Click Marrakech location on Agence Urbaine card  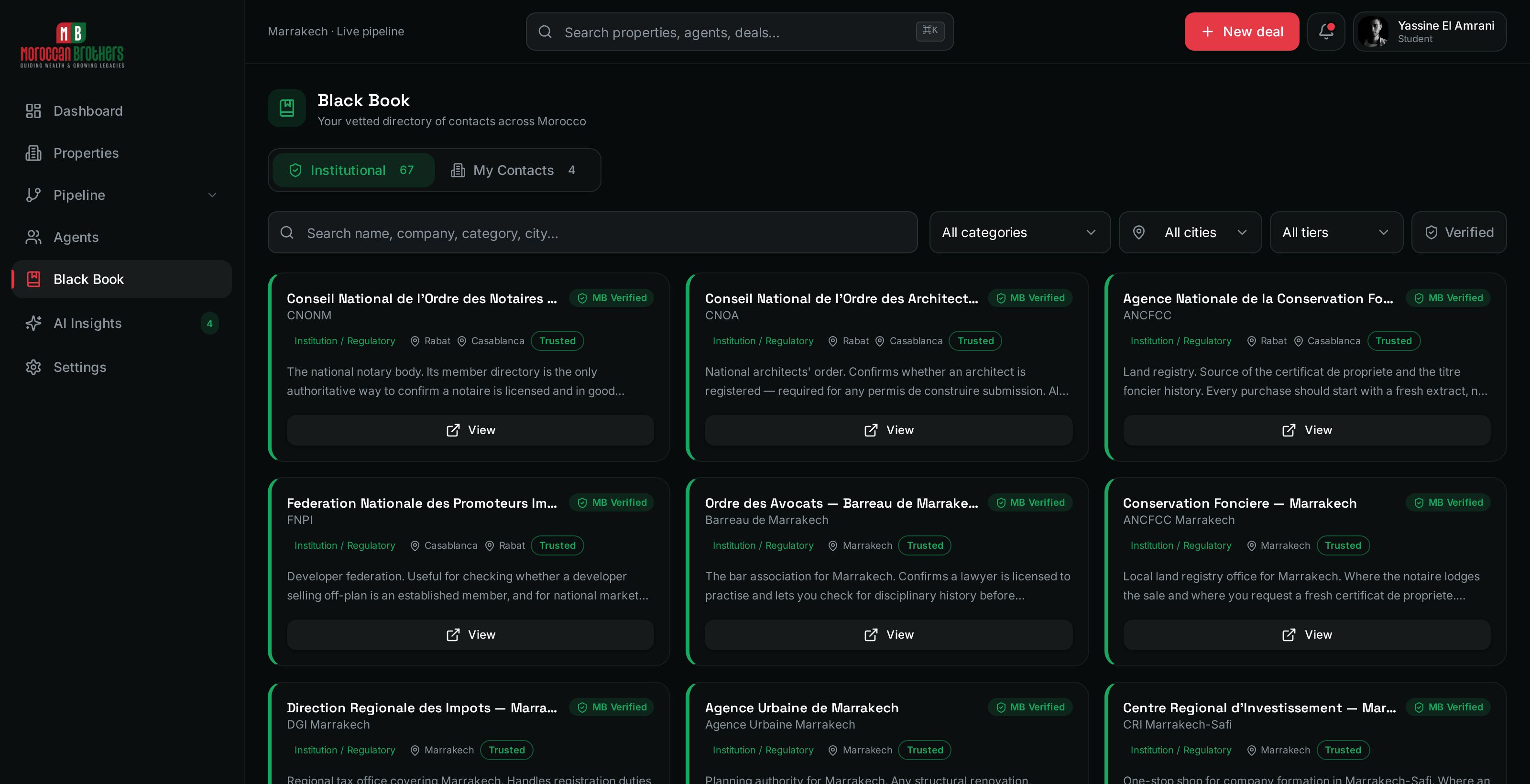pos(860,750)
